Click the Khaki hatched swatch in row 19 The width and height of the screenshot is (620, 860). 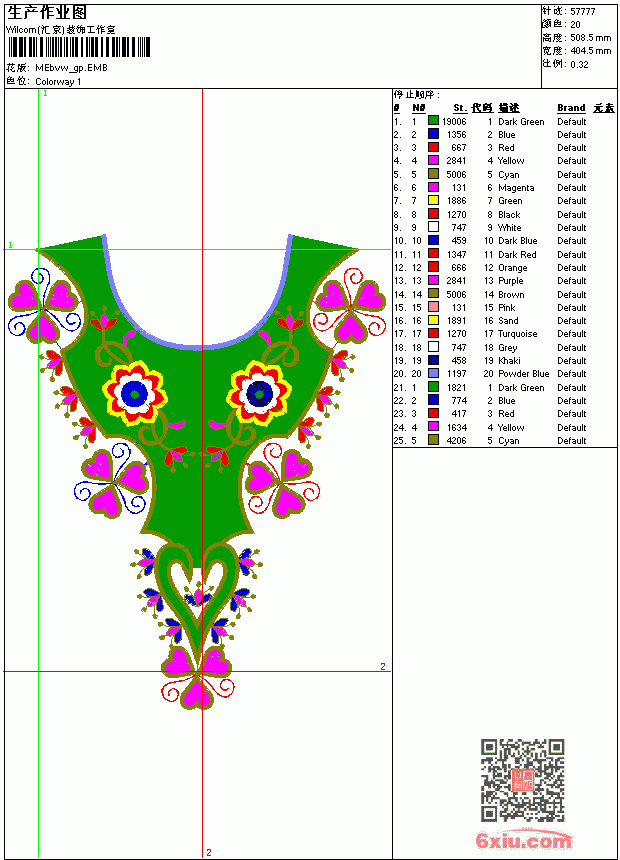pos(433,360)
